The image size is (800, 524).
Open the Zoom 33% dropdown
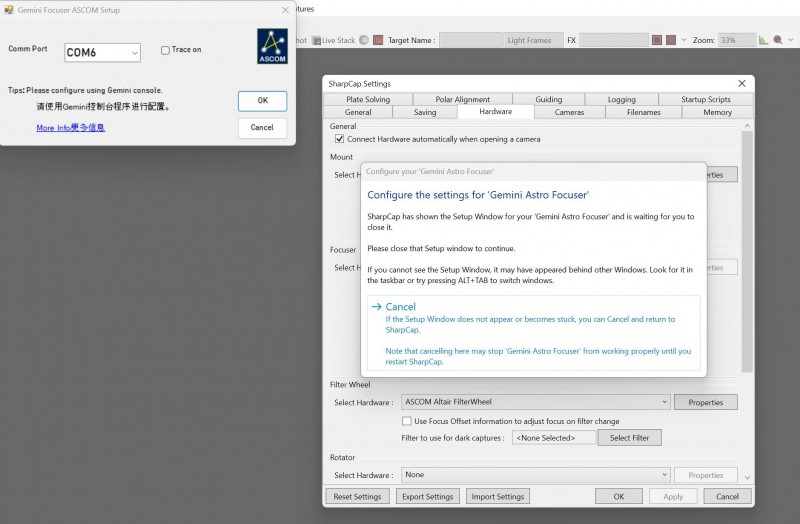(737, 40)
